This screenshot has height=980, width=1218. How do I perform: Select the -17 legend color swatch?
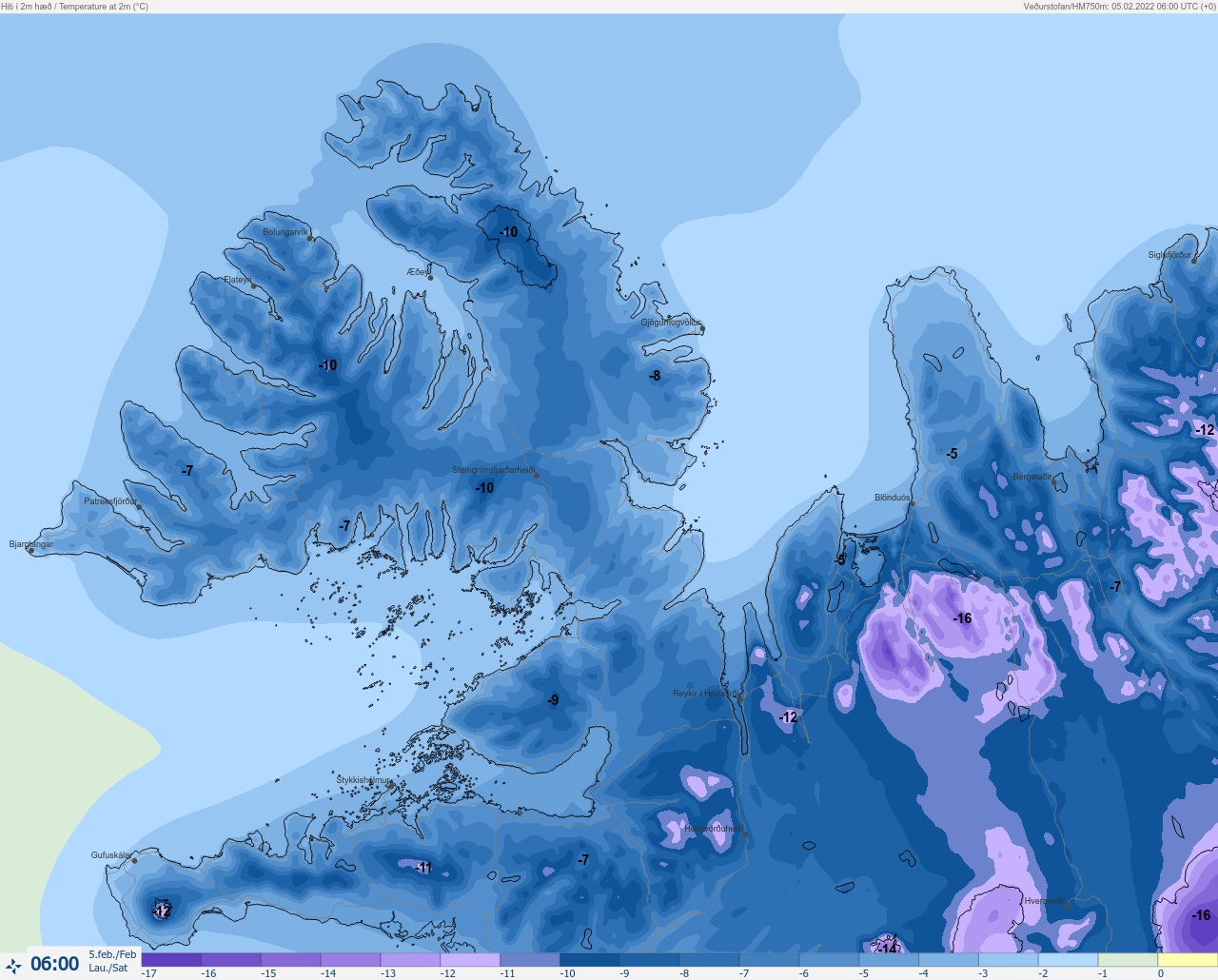coord(171,960)
